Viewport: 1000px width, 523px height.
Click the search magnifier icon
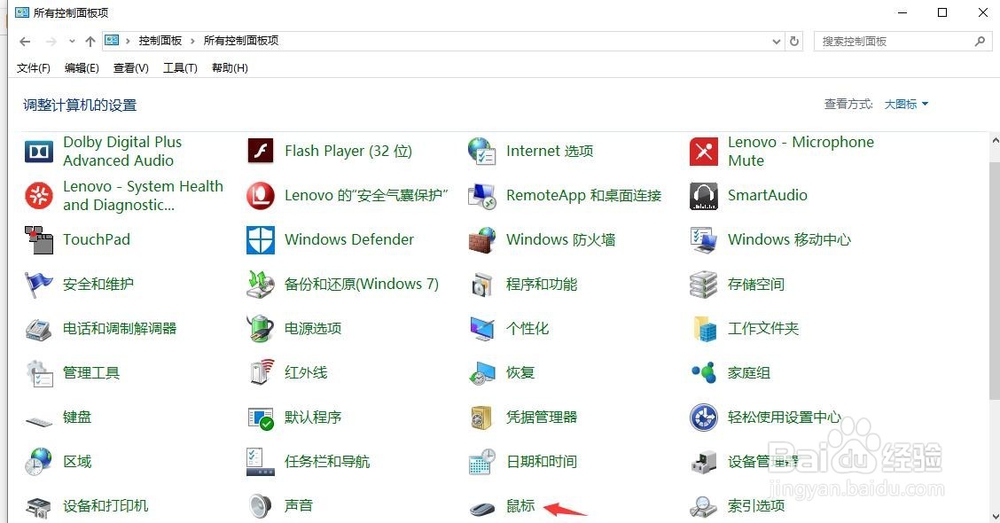pyautogui.click(x=980, y=41)
